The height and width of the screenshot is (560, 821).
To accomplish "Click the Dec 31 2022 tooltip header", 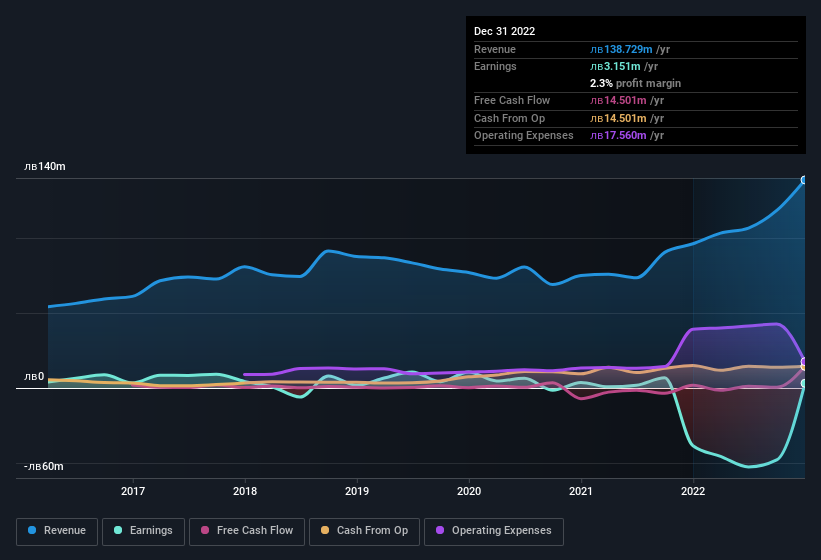I will point(504,31).
